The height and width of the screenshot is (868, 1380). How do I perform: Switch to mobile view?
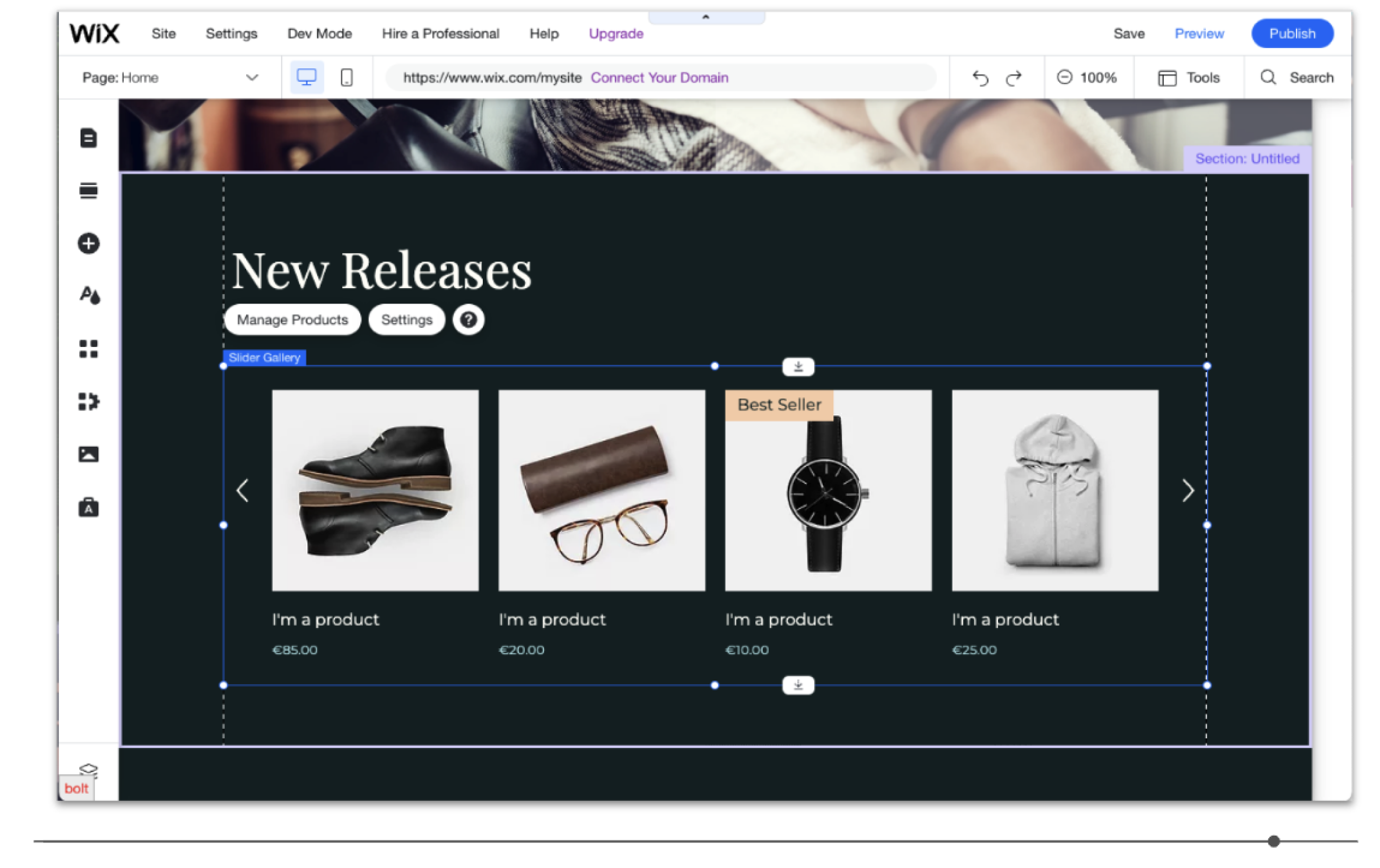347,77
